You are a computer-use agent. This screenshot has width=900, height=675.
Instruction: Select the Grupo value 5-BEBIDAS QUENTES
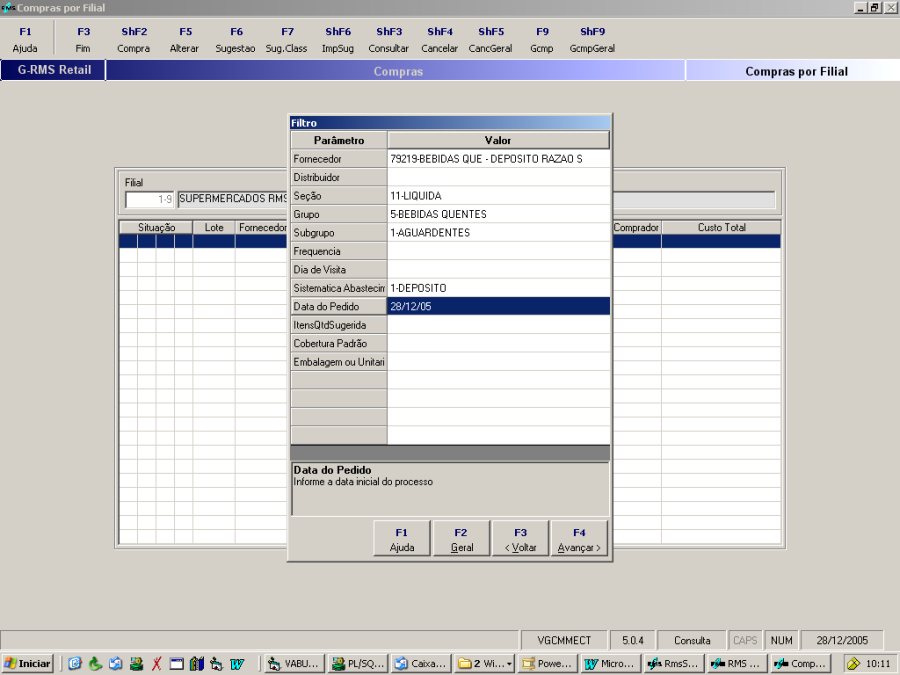[498, 214]
